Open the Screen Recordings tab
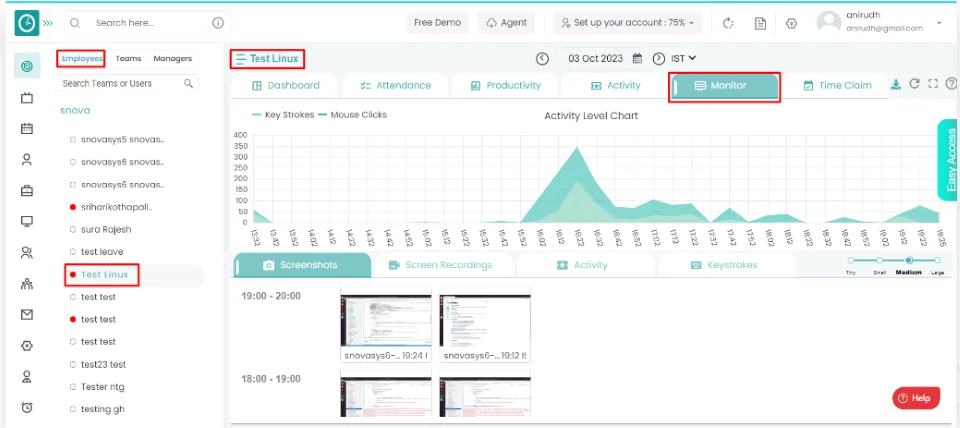This screenshot has width=960, height=428. (440, 265)
